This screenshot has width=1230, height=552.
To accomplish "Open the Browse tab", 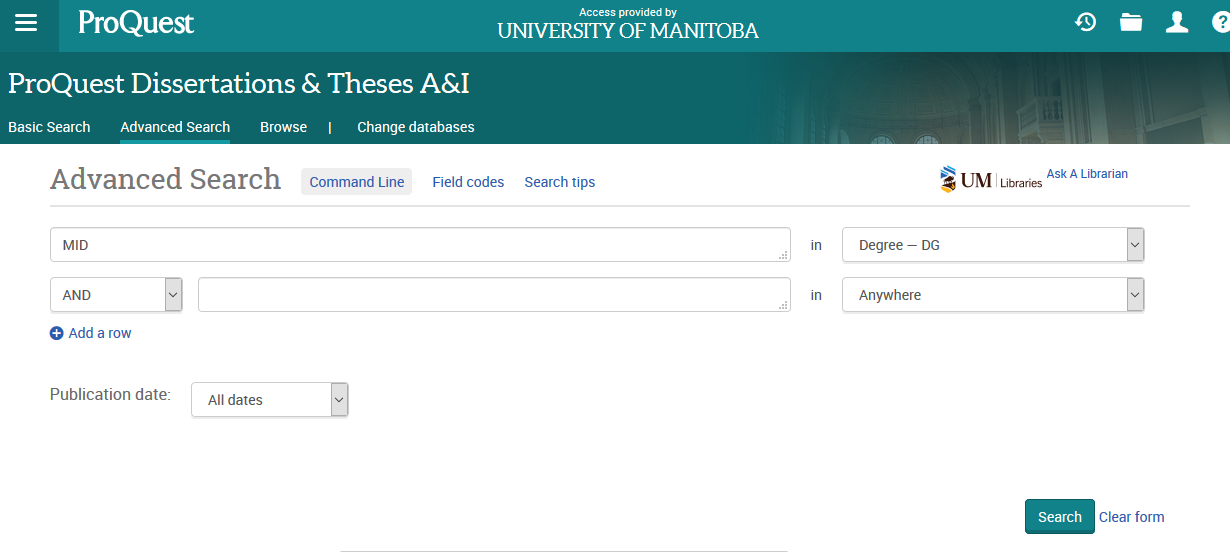I will point(283,127).
